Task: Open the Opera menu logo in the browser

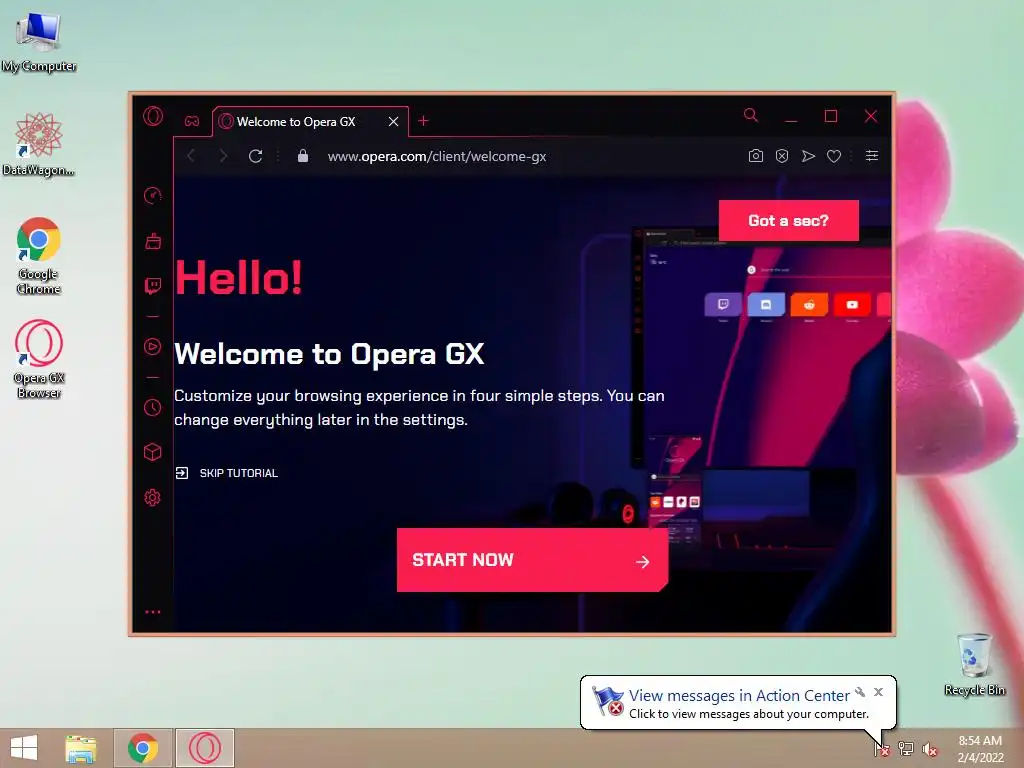Action: click(x=153, y=116)
